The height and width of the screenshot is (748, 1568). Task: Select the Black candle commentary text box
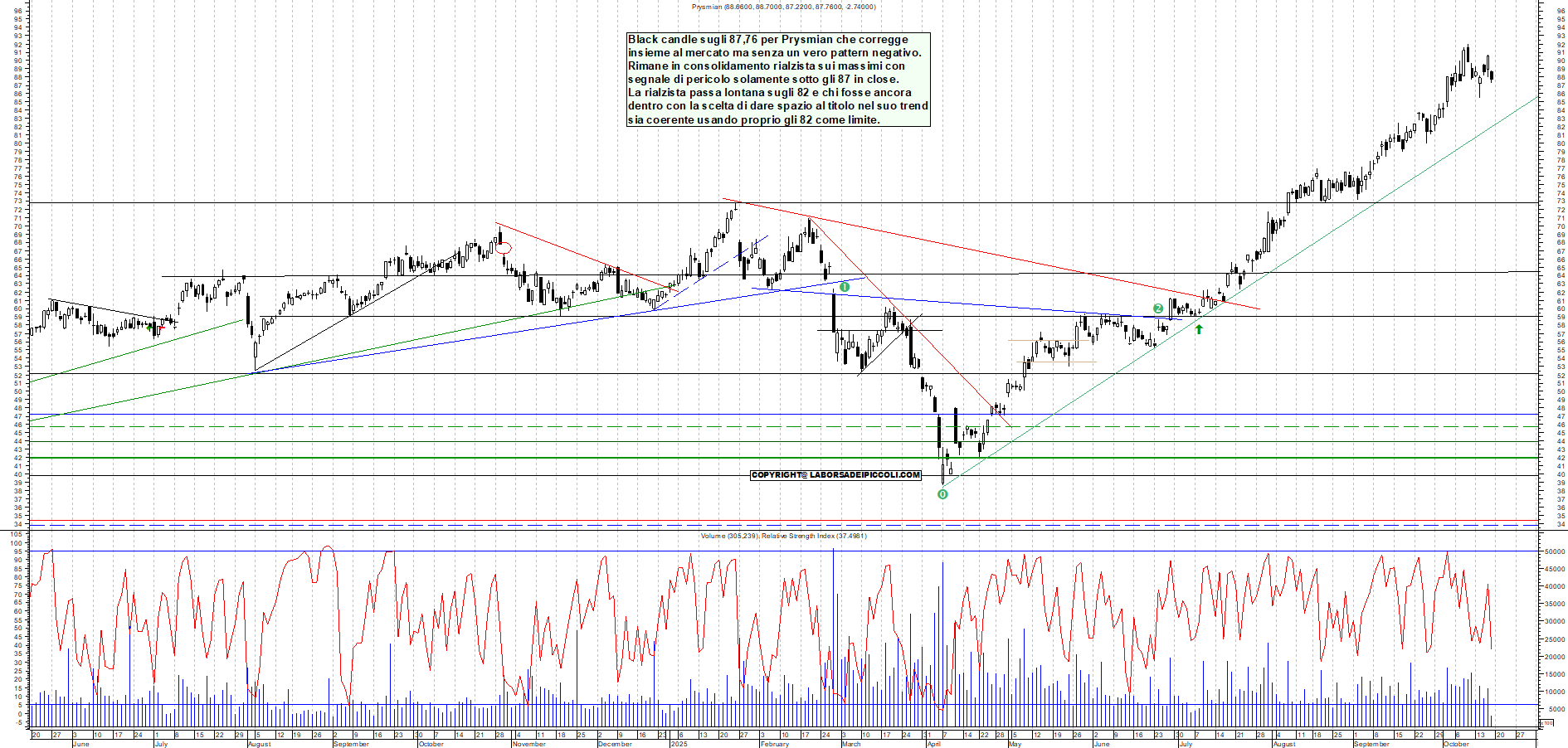point(777,80)
